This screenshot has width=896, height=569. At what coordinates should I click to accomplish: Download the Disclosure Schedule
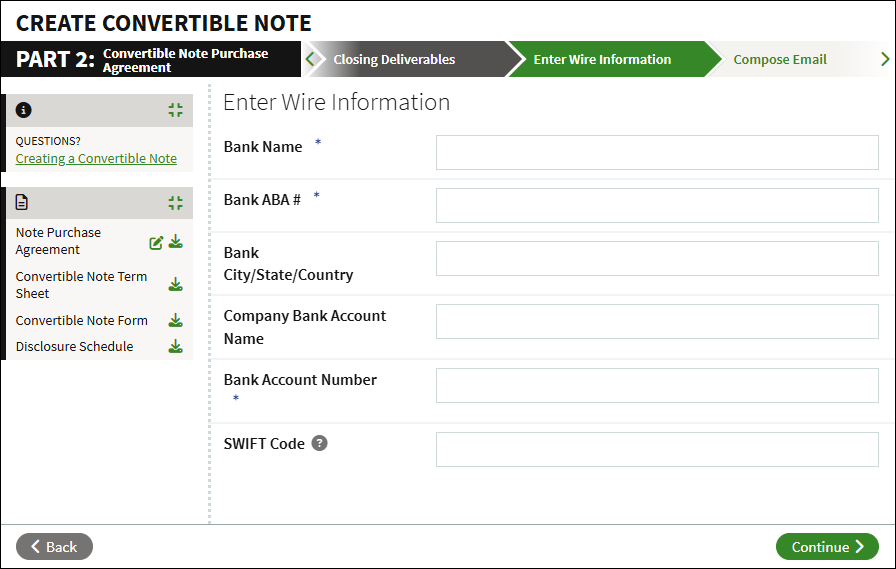tap(175, 346)
